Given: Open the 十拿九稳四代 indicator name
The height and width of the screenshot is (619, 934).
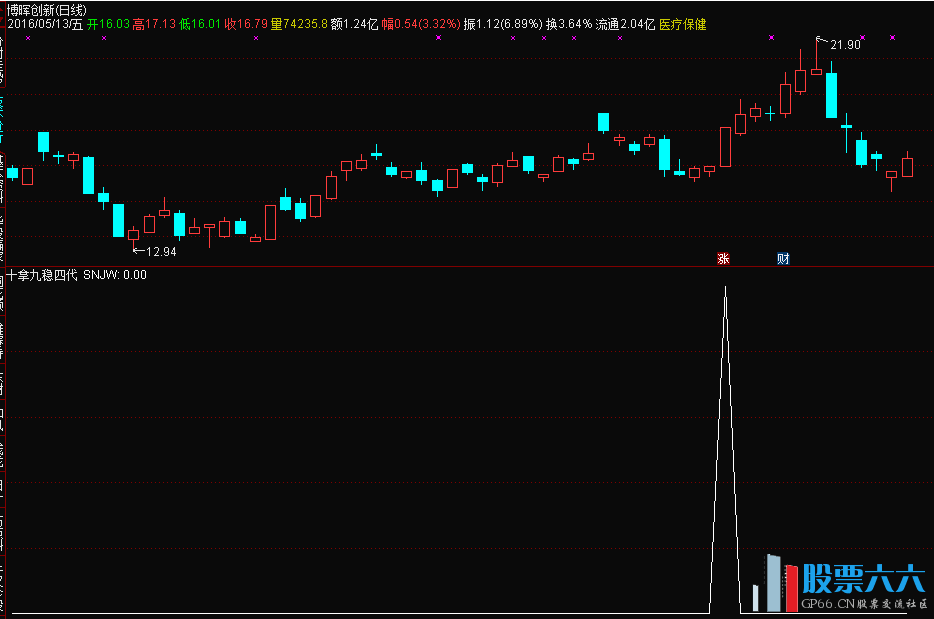Looking at the screenshot, I should (x=42, y=275).
